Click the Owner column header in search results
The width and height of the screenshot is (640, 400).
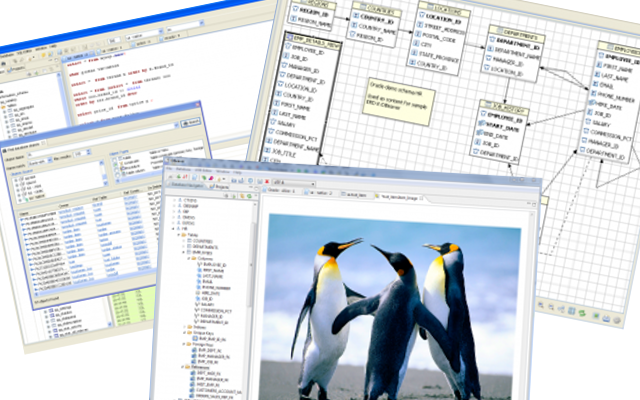coord(64,206)
